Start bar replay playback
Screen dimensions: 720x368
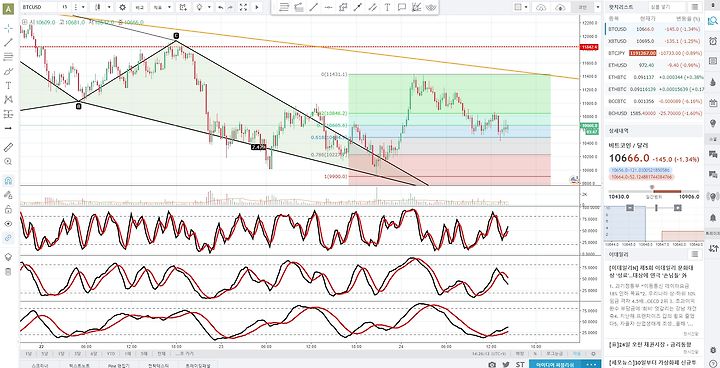pos(257,7)
